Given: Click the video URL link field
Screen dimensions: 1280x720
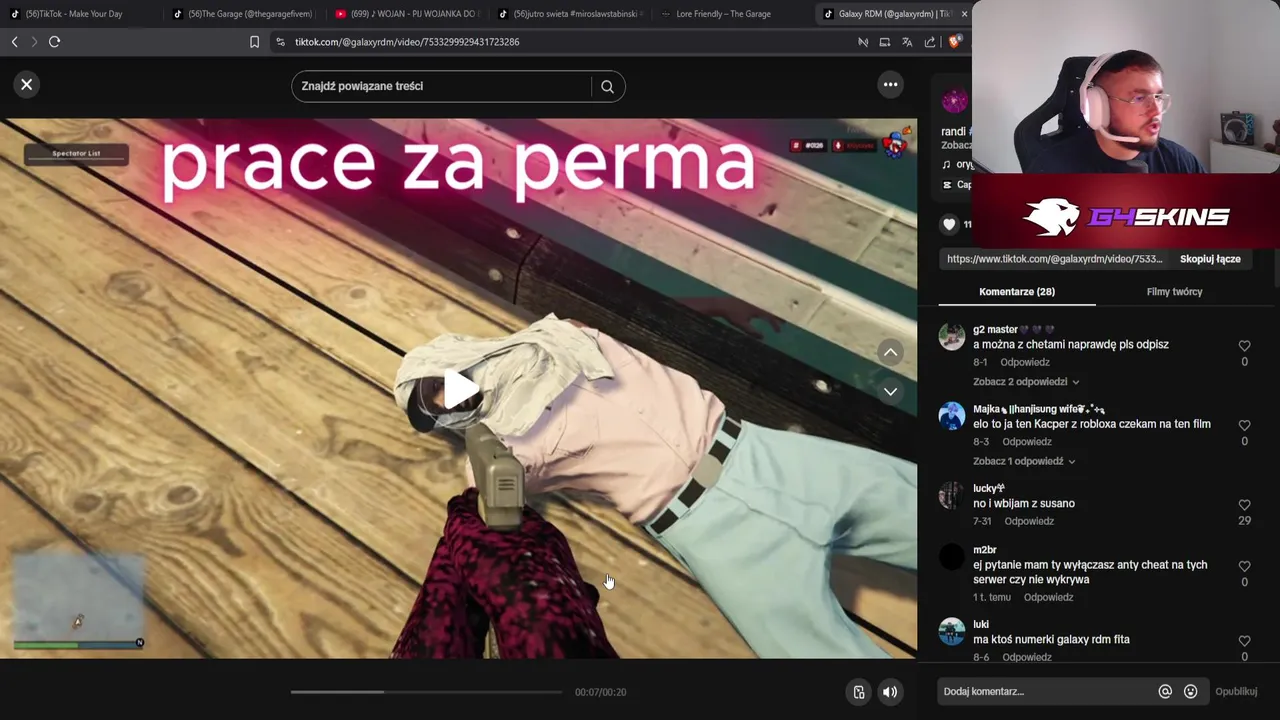Looking at the screenshot, I should [x=1055, y=259].
